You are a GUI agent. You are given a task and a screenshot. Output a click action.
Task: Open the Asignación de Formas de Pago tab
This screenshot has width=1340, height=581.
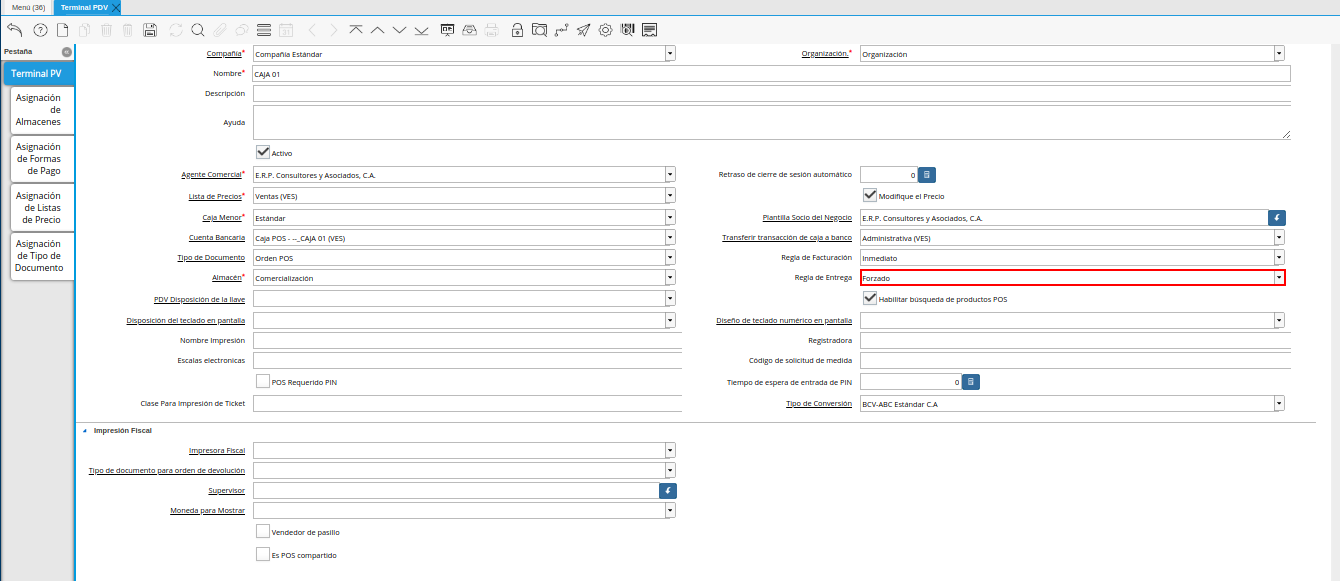tap(39, 159)
